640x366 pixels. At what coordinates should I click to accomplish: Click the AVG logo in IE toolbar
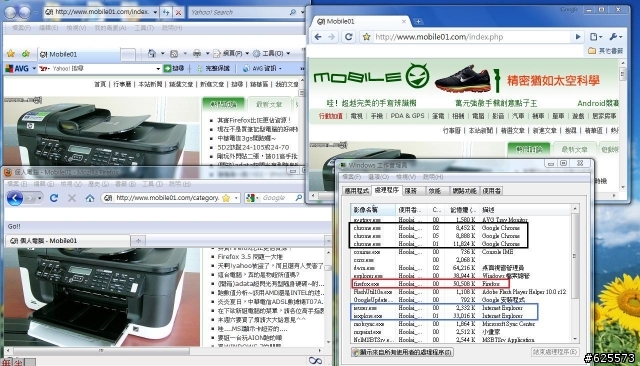[17, 69]
